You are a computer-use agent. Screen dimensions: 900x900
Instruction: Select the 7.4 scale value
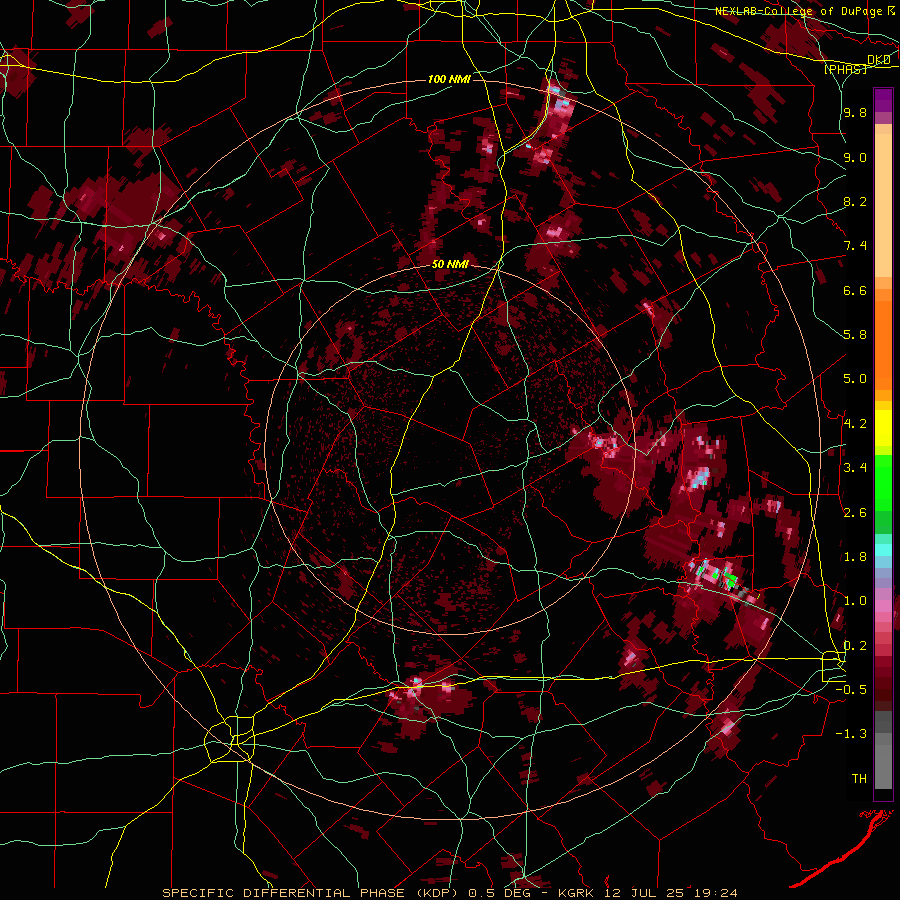[855, 246]
